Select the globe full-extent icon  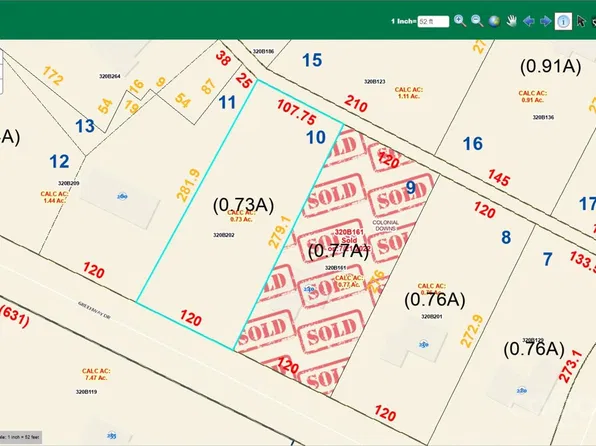[494, 21]
